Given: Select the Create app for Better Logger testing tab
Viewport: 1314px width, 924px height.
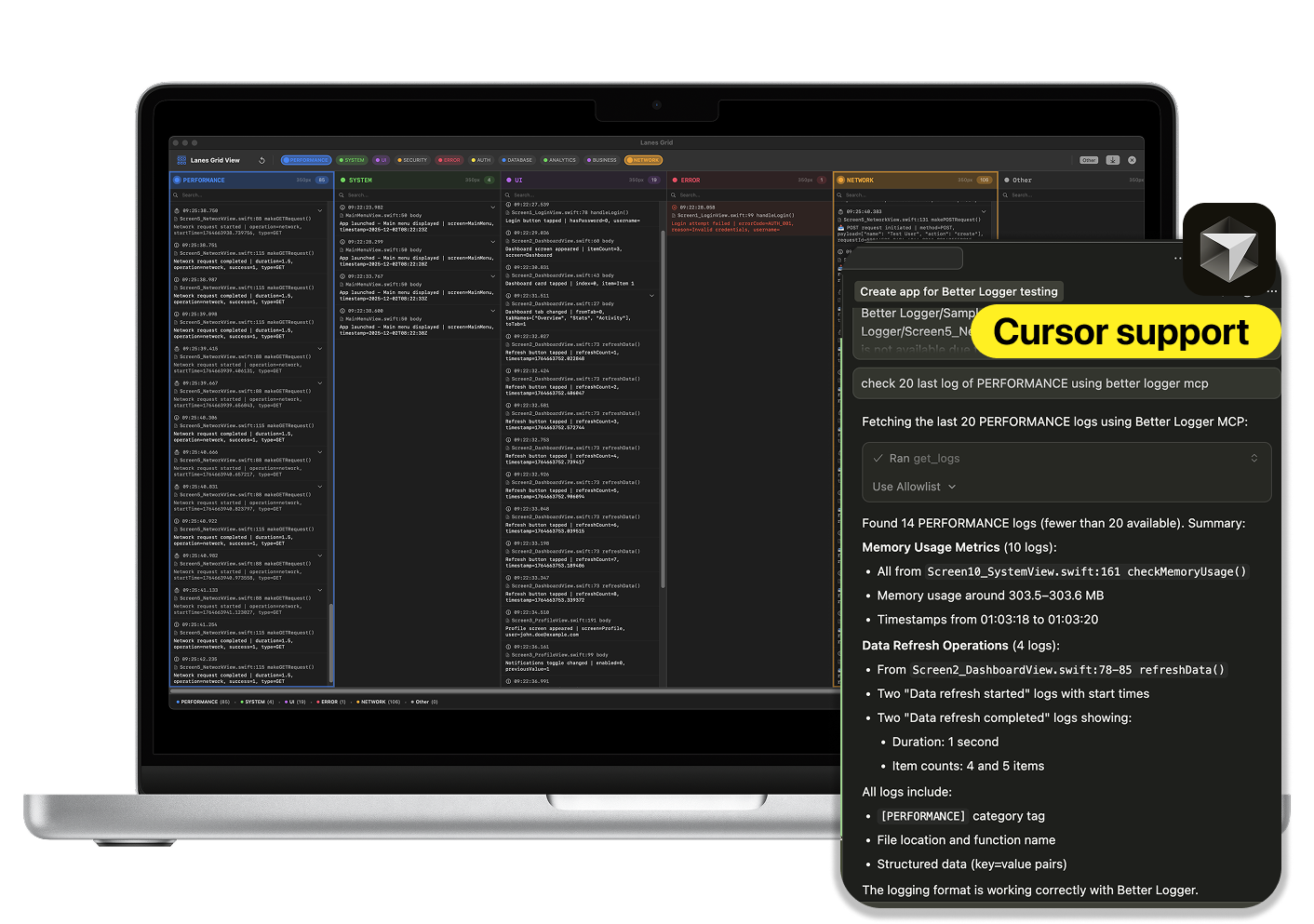Looking at the screenshot, I should click(958, 291).
